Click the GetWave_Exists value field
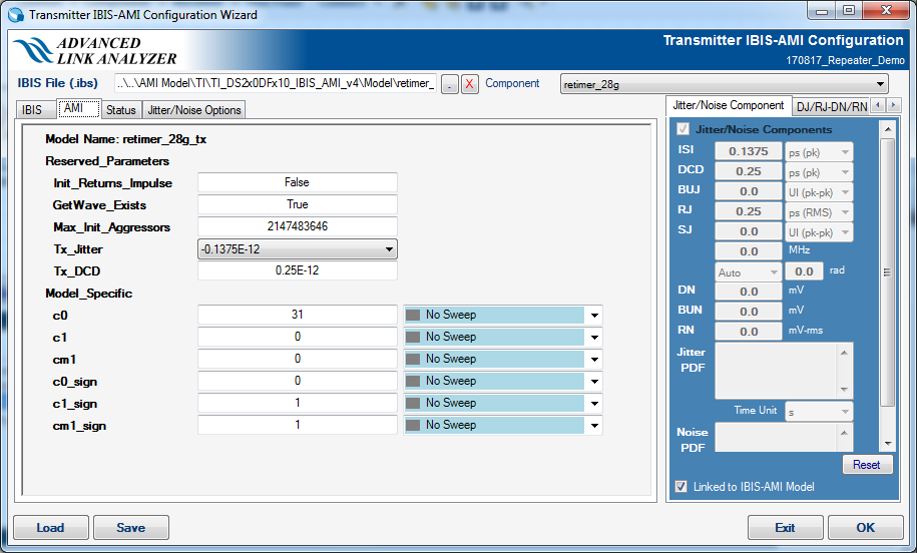 pos(298,205)
